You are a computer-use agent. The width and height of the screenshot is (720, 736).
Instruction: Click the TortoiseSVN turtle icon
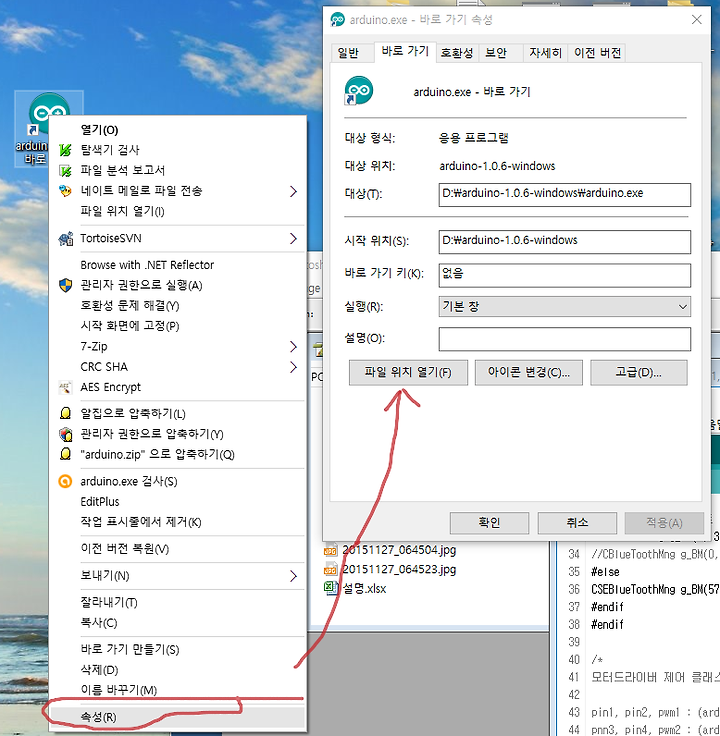pos(65,238)
